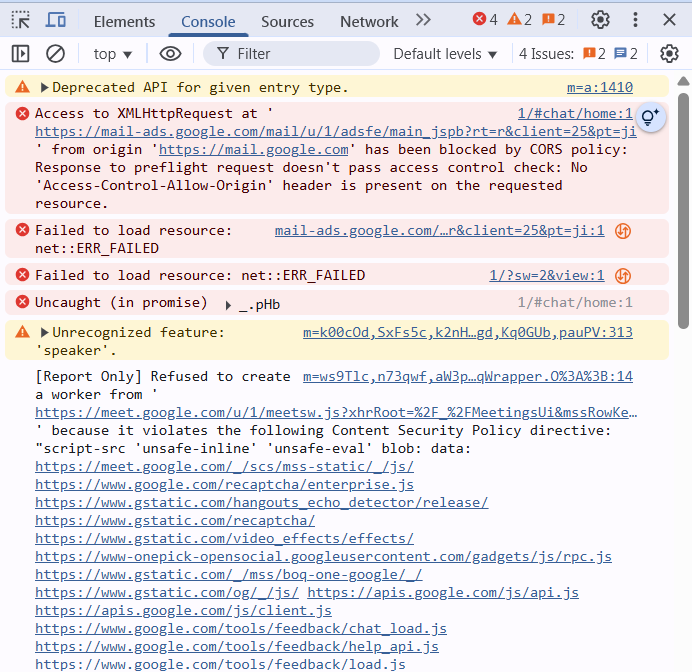Focus the Filter input field
The image size is (692, 672).
(291, 54)
